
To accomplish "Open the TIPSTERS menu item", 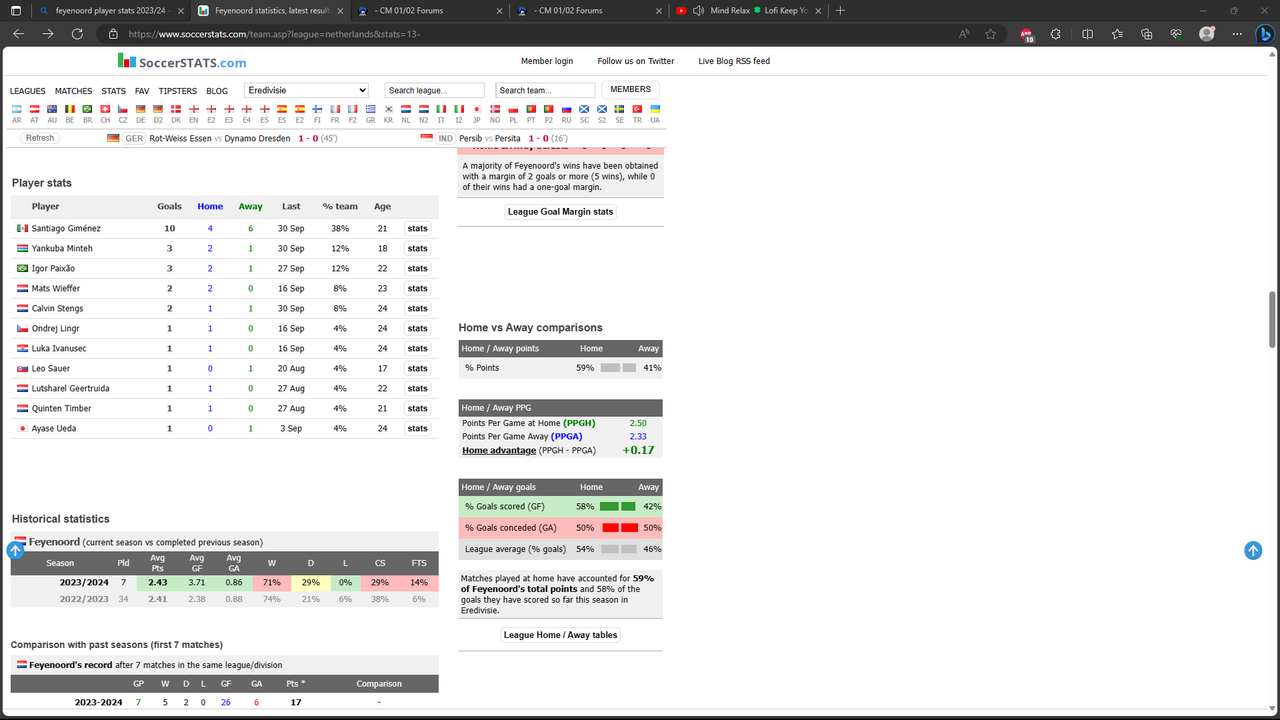I will (177, 90).
